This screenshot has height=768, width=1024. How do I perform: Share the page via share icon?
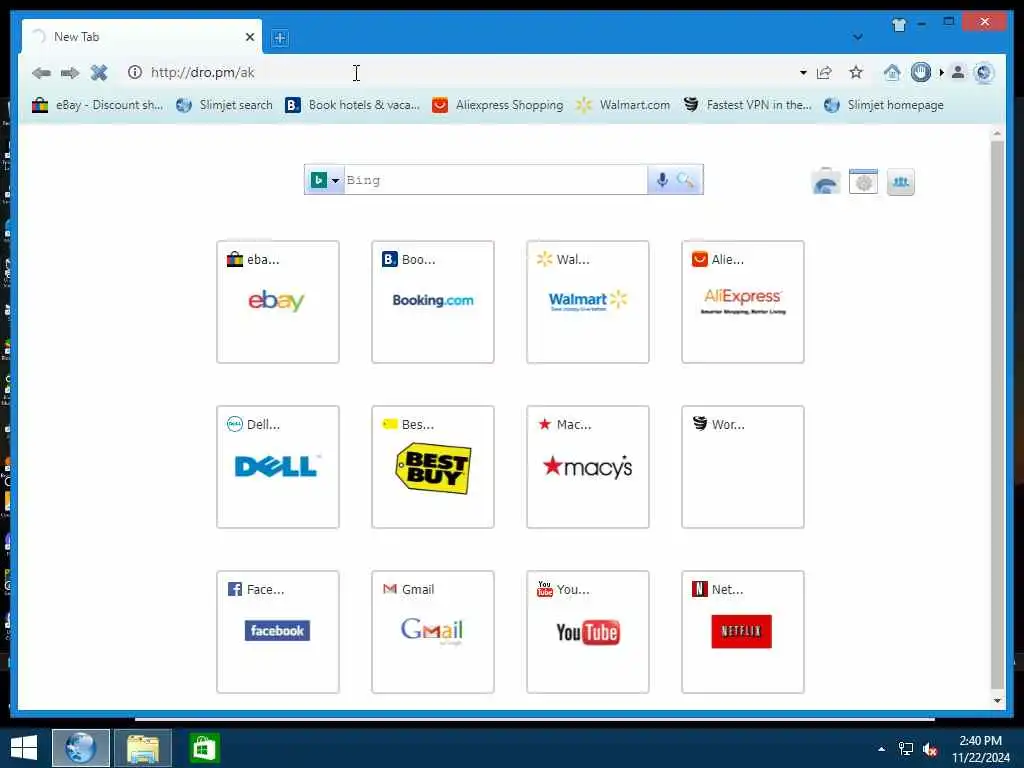pos(824,72)
